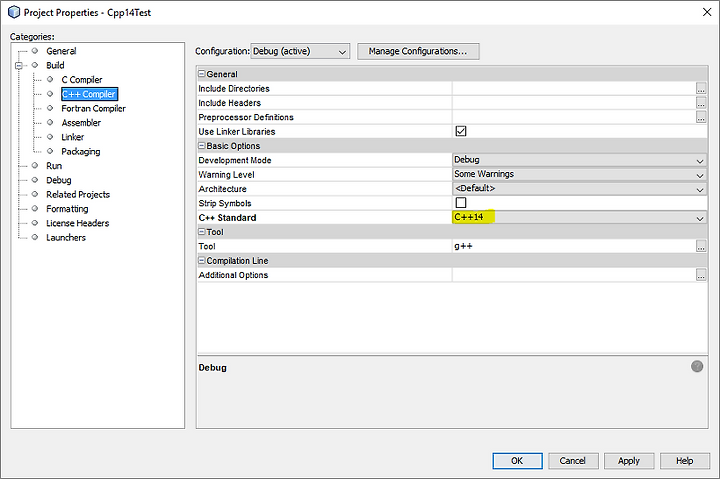Click the Architecture property label

(222, 189)
